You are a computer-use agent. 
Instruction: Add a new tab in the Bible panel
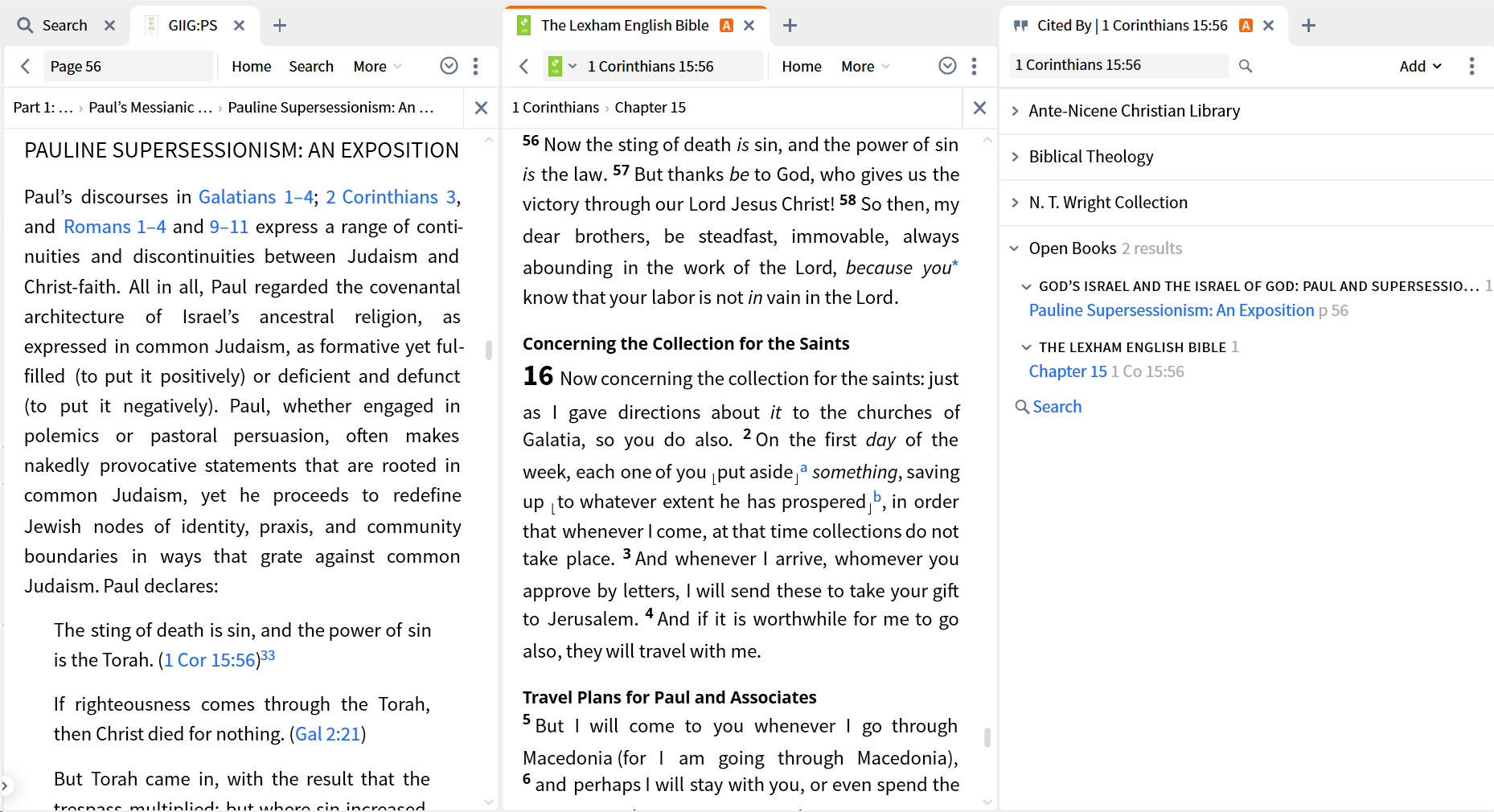[x=790, y=26]
